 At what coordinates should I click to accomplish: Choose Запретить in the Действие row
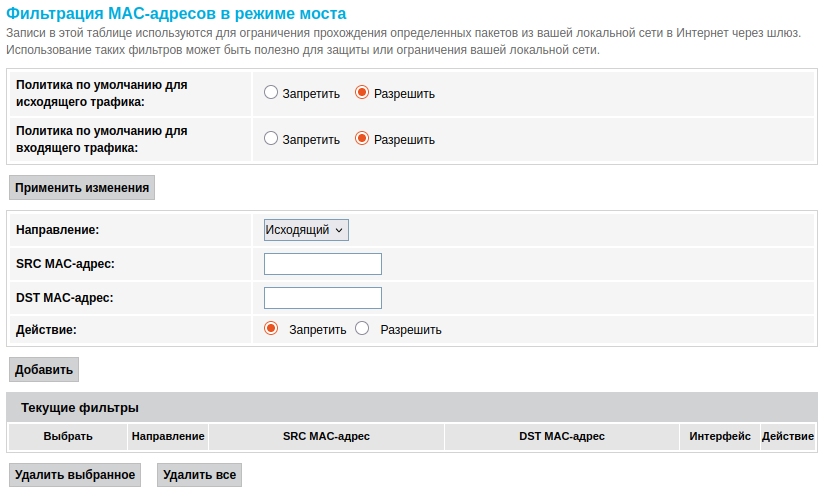(x=271, y=328)
